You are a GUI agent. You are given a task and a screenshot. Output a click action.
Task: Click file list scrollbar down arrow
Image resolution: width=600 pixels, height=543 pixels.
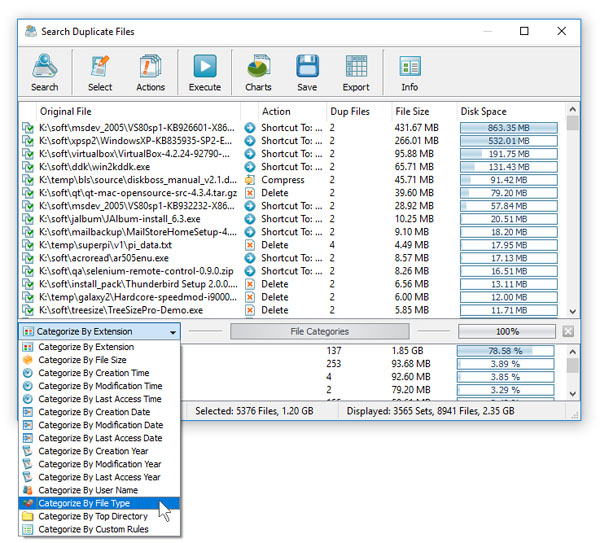(572, 311)
